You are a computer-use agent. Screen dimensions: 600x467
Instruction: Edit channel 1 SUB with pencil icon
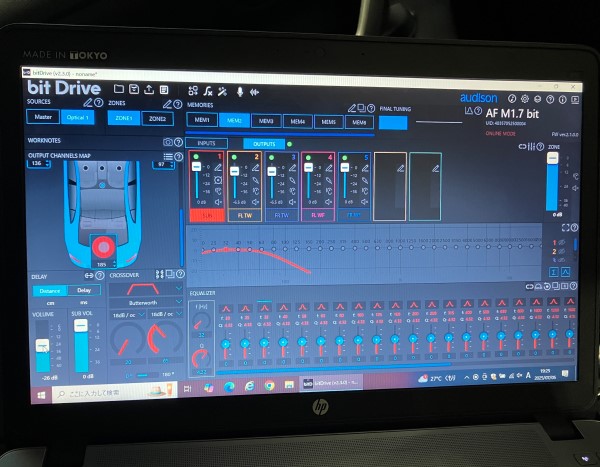(x=218, y=167)
